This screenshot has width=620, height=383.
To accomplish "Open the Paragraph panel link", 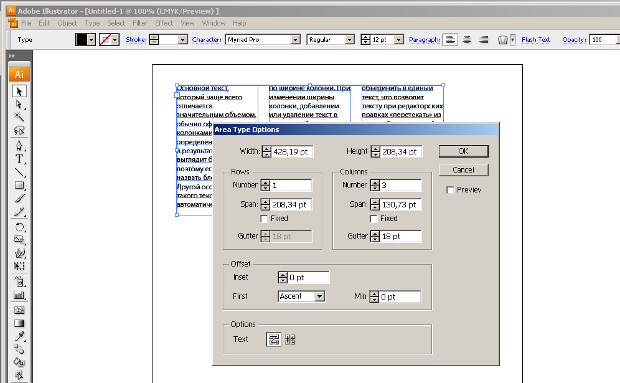I will [x=424, y=40].
